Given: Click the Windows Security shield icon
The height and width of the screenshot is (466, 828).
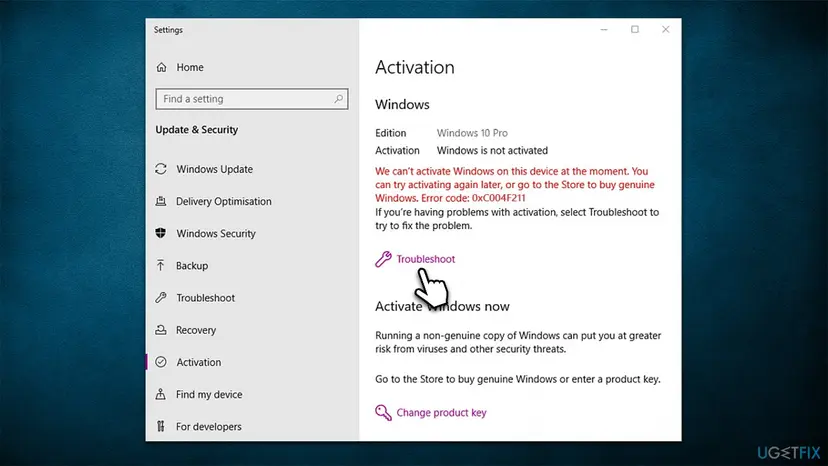Looking at the screenshot, I should (161, 233).
